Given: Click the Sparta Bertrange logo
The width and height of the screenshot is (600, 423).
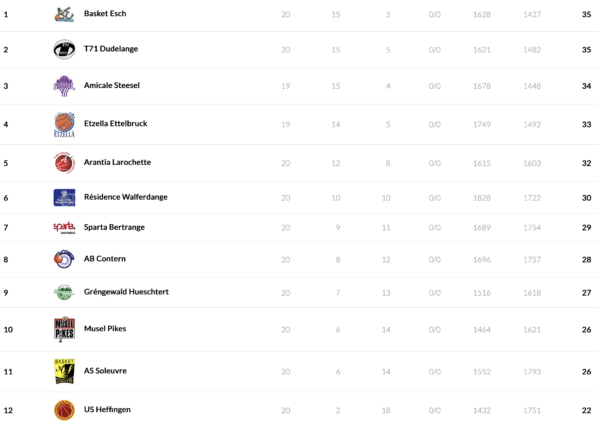Looking at the screenshot, I should [64, 228].
